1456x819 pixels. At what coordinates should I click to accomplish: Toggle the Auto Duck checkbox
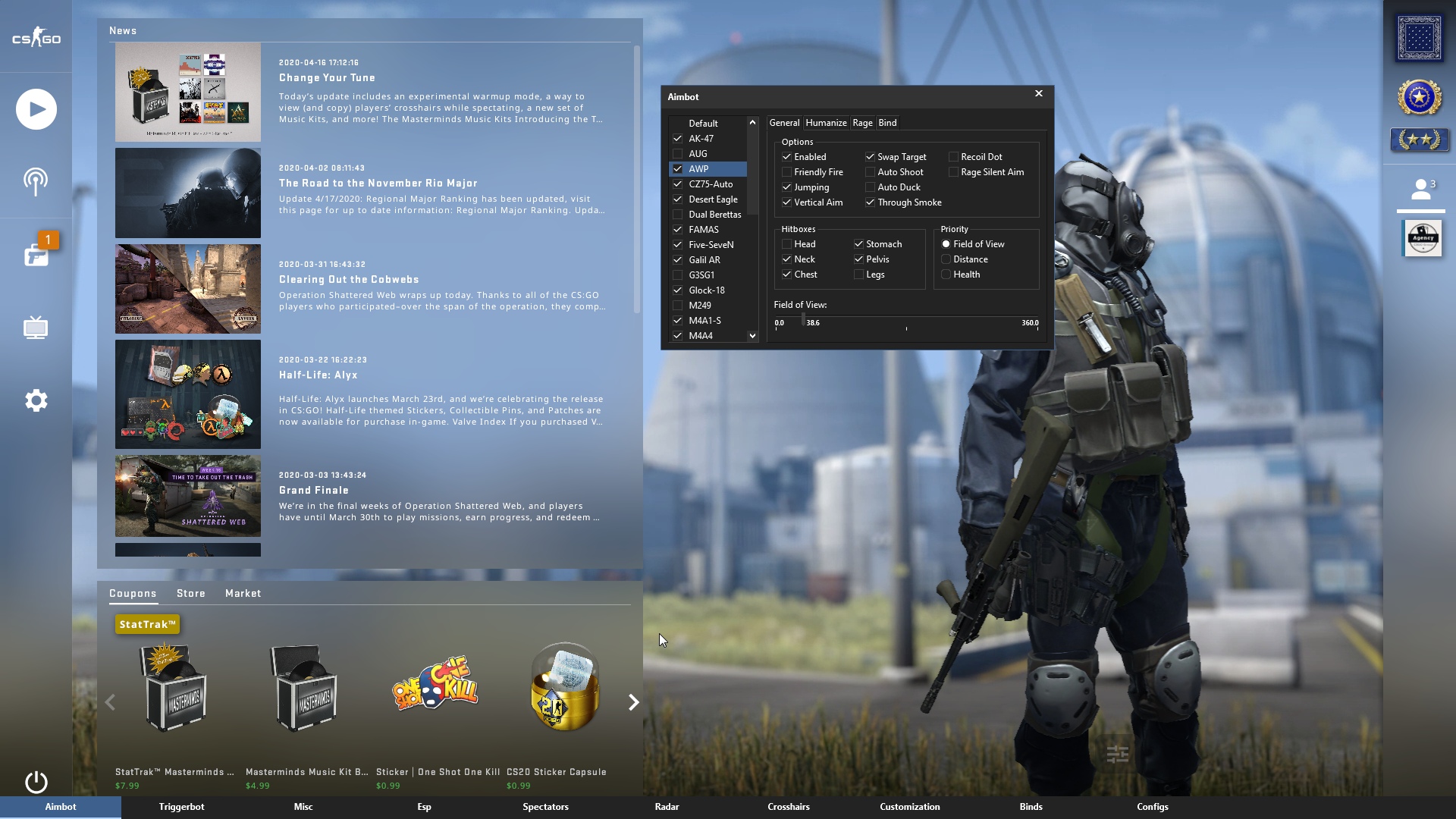click(870, 187)
